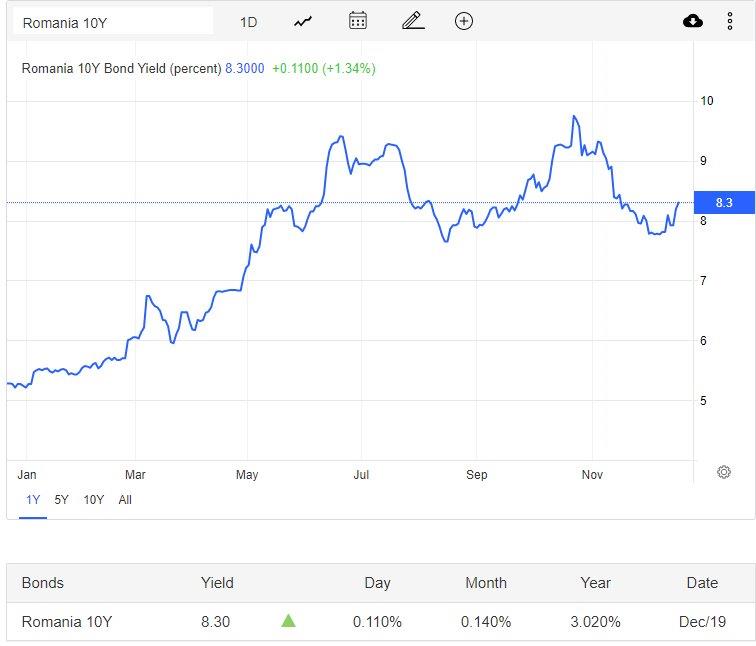Click the Nov label on the time axis

(592, 474)
